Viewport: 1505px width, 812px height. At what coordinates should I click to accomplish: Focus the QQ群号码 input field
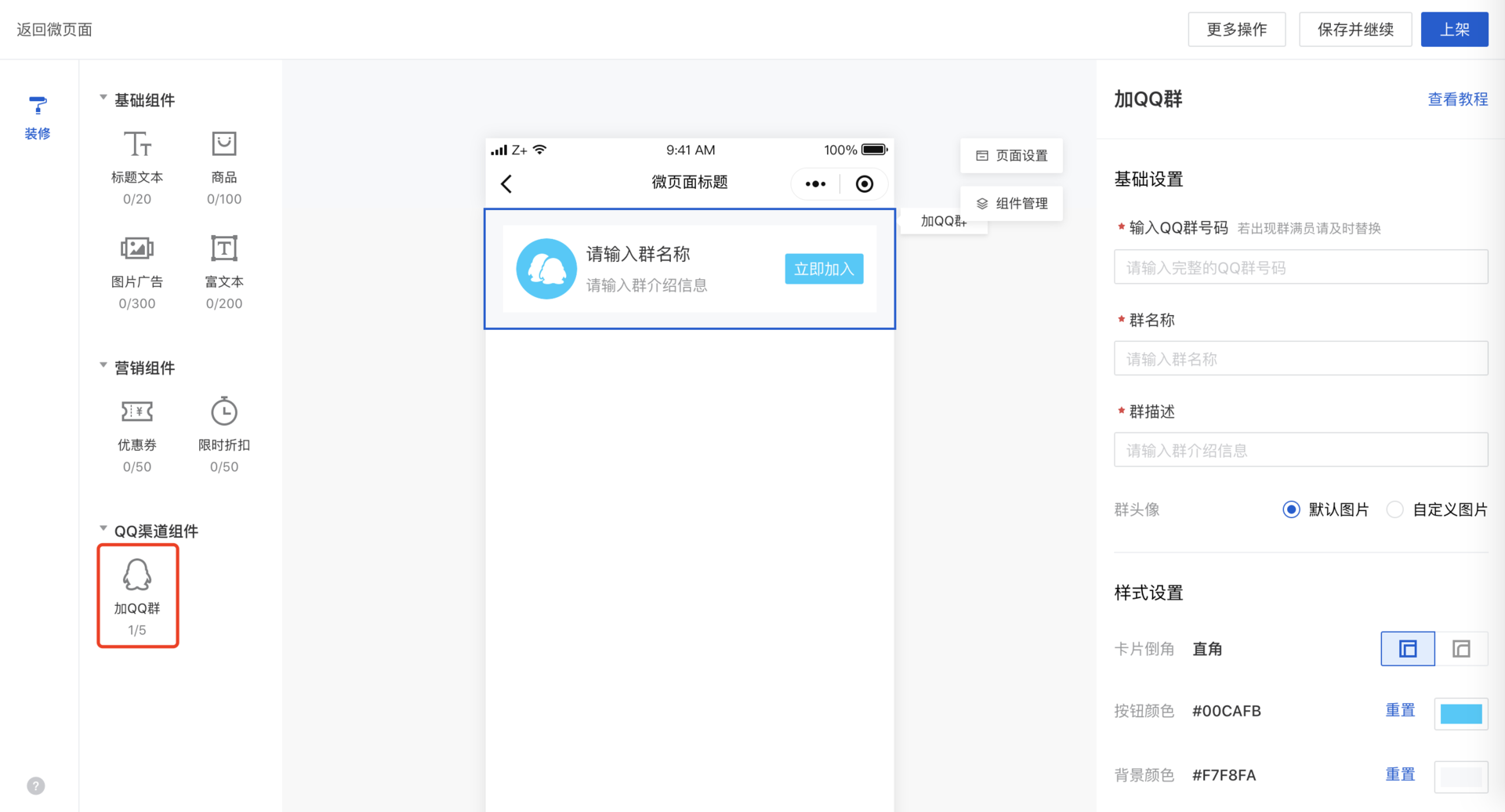1300,267
